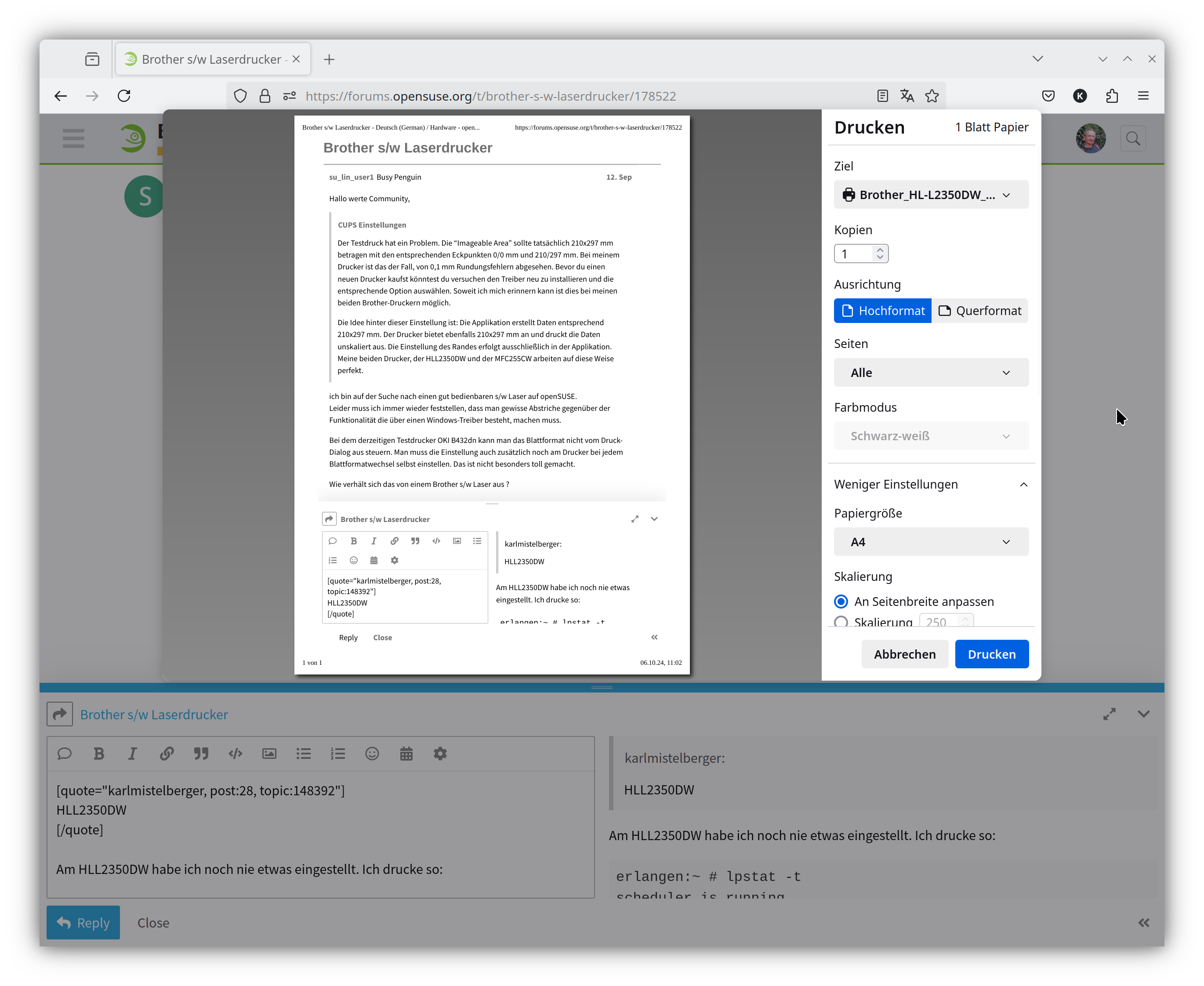
Task: Select Hochformat orientation
Action: pos(882,311)
